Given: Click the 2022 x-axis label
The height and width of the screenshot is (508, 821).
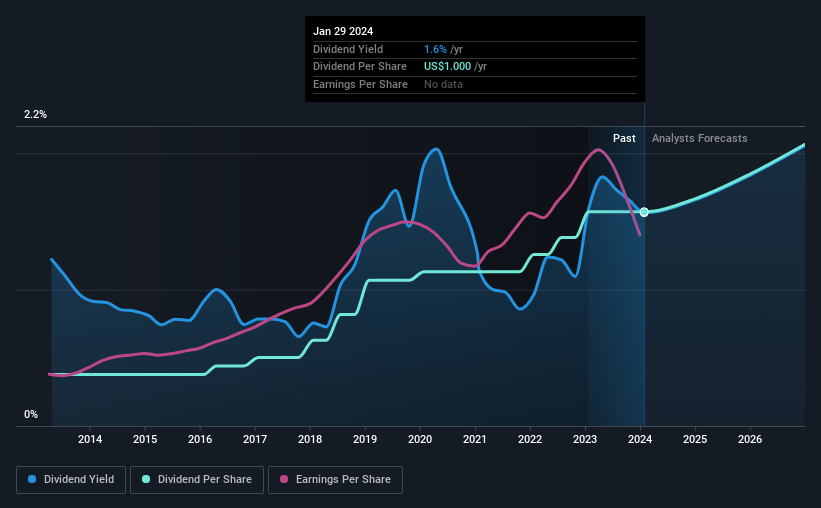Looking at the screenshot, I should coord(530,439).
